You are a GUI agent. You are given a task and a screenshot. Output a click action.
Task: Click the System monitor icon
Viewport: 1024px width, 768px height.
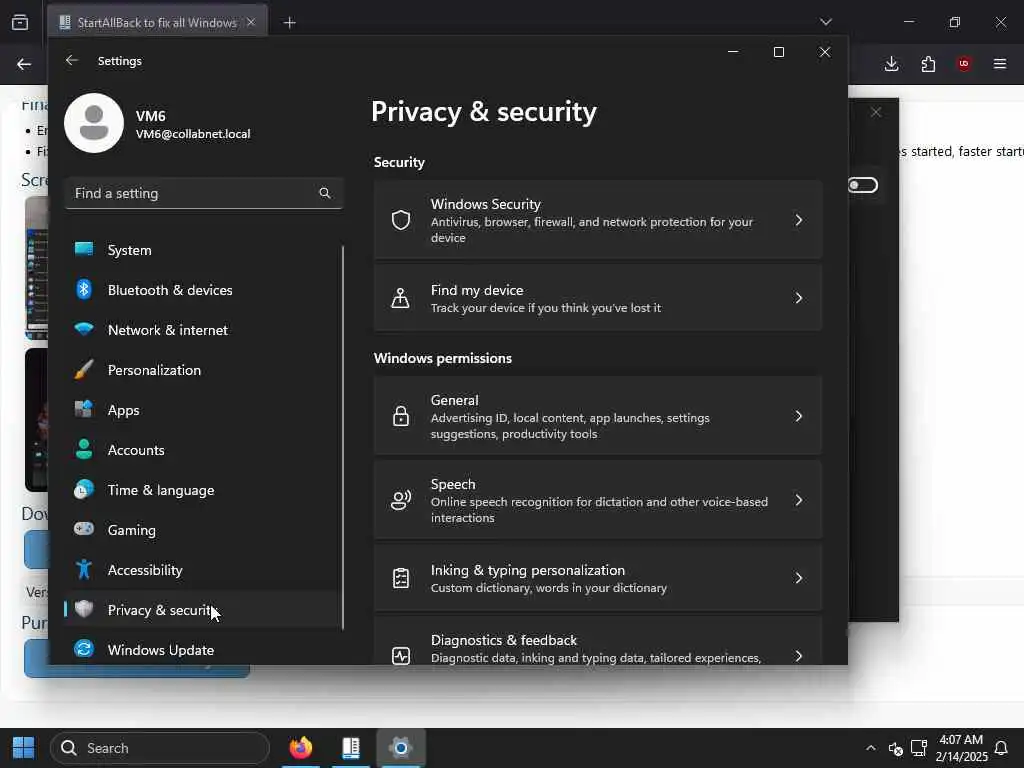click(84, 249)
